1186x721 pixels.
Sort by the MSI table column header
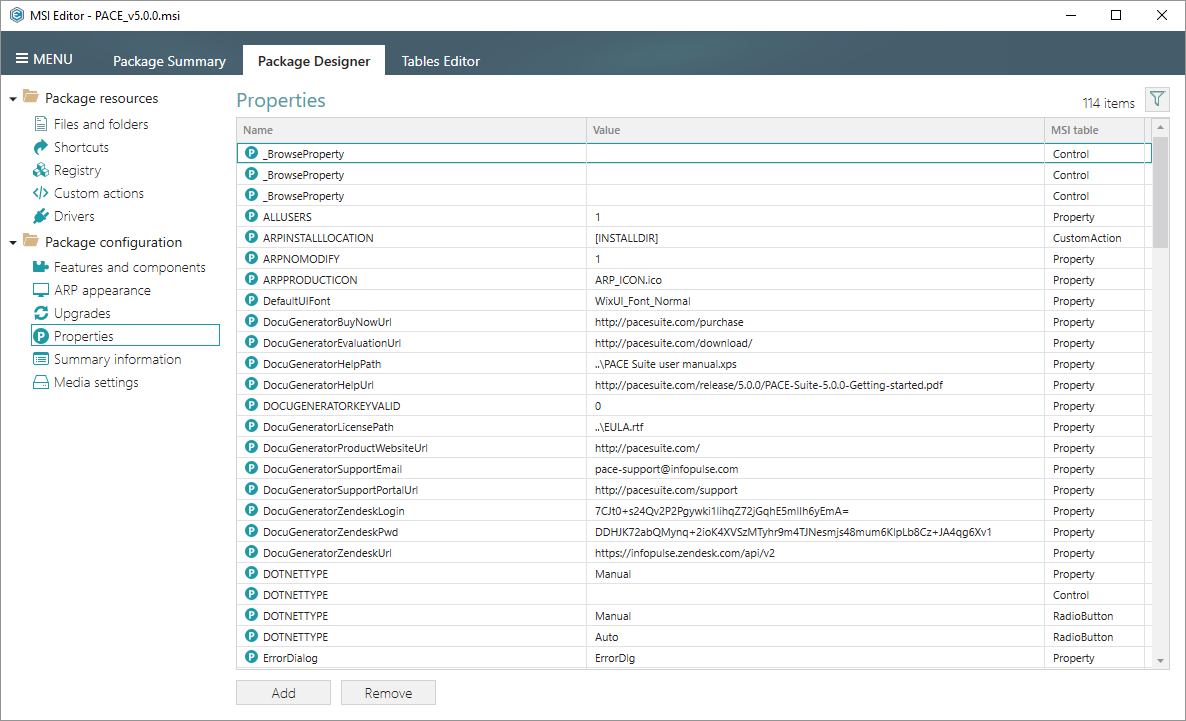click(x=1094, y=130)
